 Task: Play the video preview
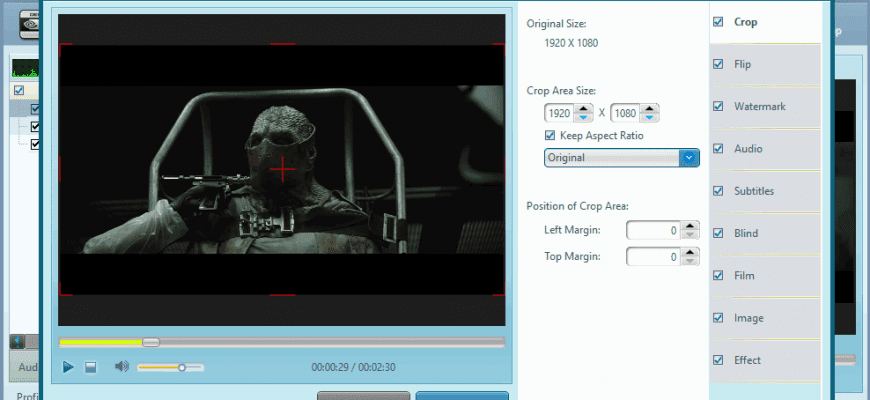point(68,367)
